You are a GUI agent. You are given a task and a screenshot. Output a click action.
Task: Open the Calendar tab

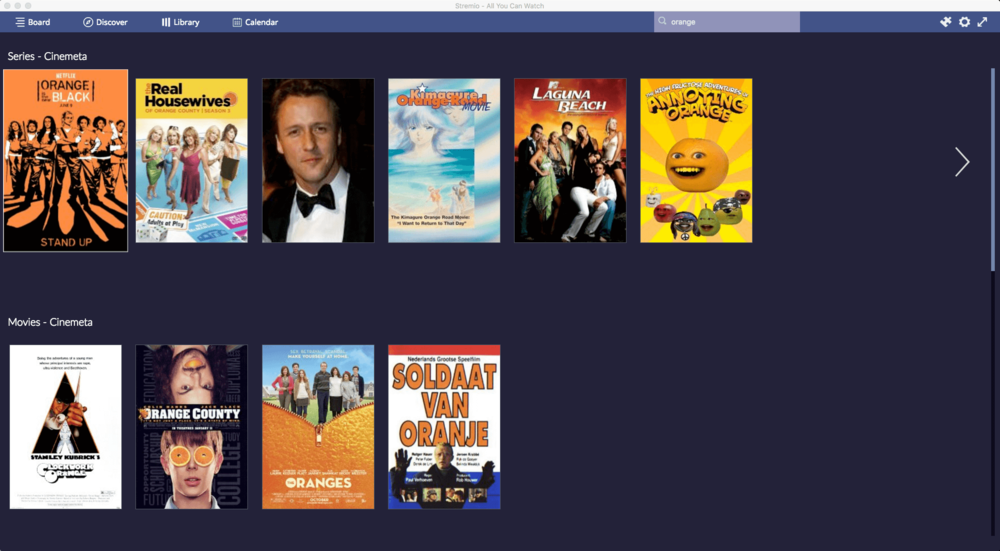(x=255, y=22)
